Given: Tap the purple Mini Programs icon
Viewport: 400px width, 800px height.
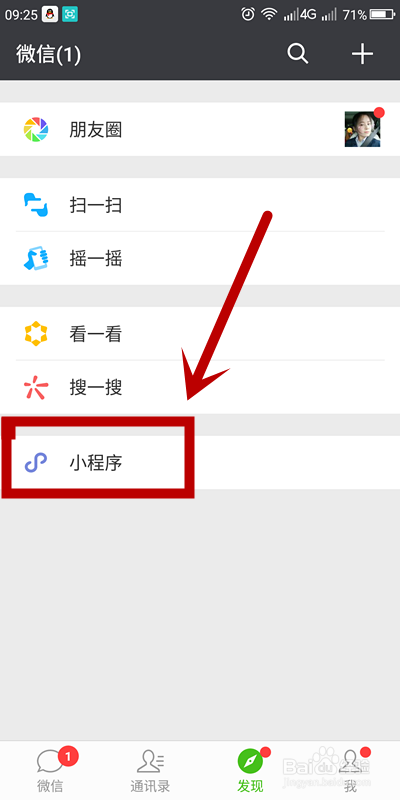Looking at the screenshot, I should click(36, 462).
